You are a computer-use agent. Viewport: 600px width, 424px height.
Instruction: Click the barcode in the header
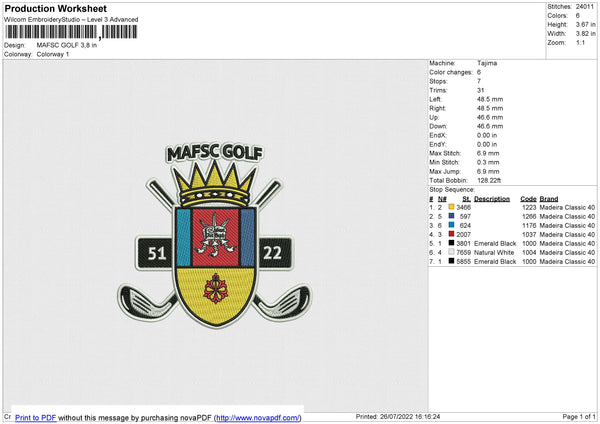tap(71, 32)
